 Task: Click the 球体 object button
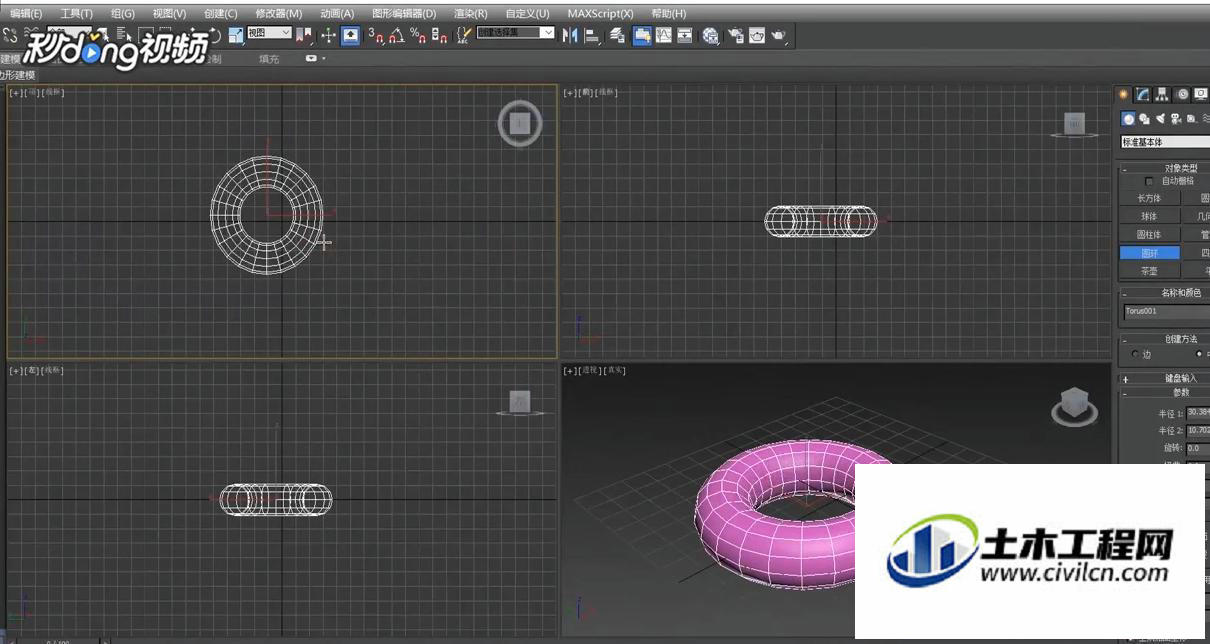1150,216
